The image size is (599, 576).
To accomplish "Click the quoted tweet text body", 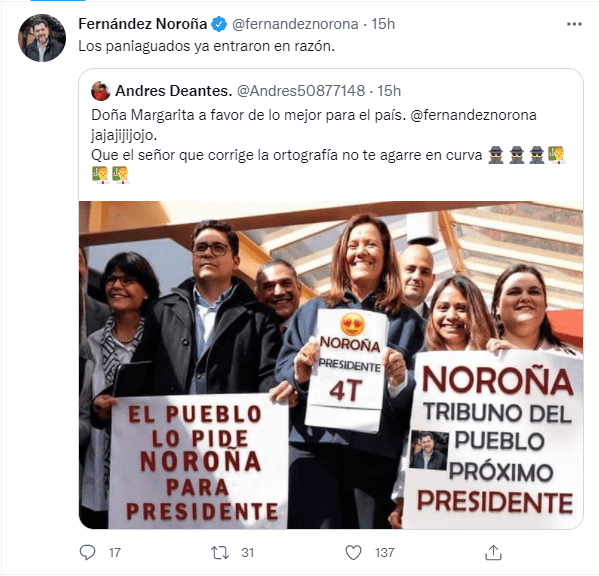I will click(x=329, y=145).
